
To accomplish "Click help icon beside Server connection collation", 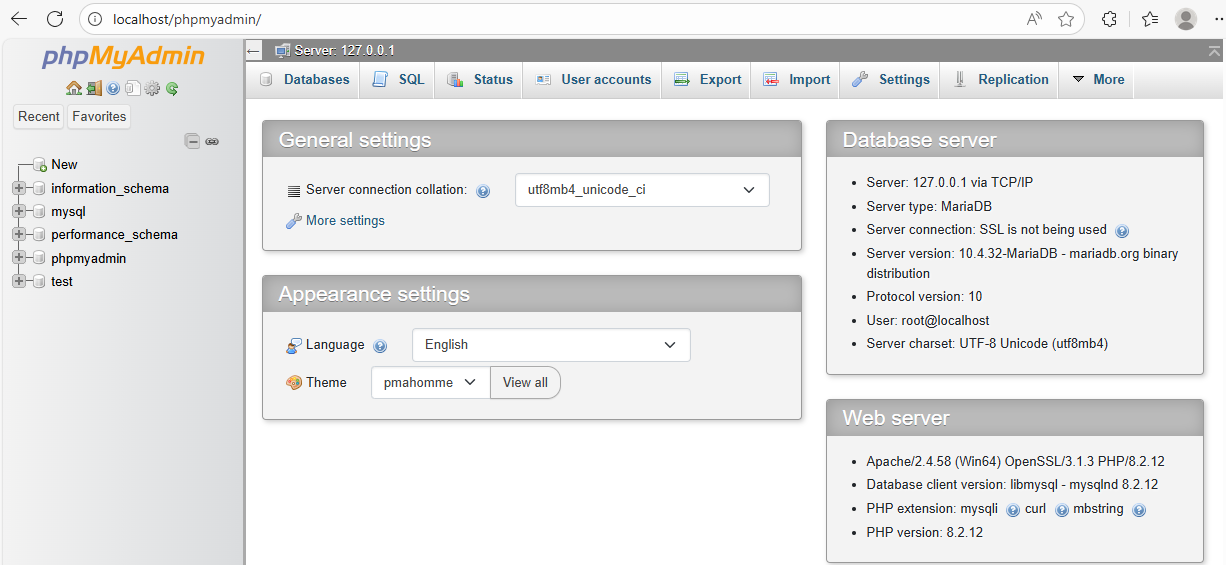I will [483, 191].
